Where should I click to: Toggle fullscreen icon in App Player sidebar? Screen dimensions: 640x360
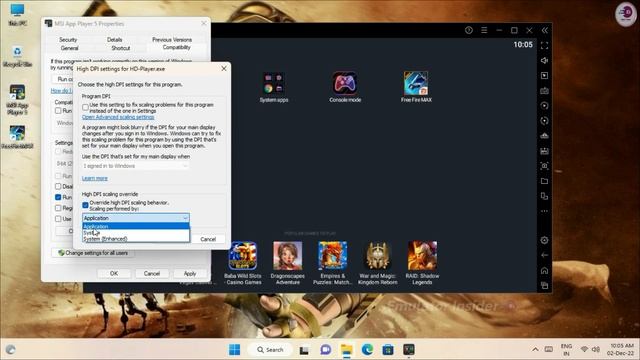(x=544, y=46)
